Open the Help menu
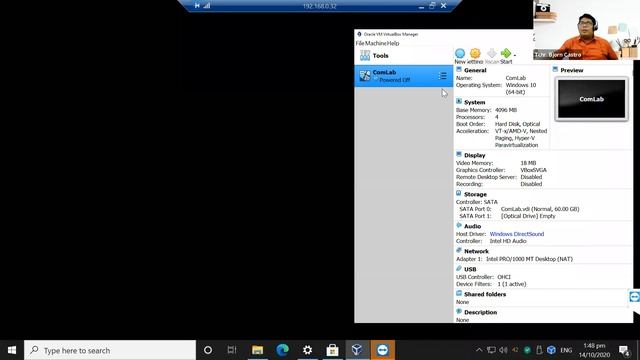The image size is (640, 360). click(393, 43)
